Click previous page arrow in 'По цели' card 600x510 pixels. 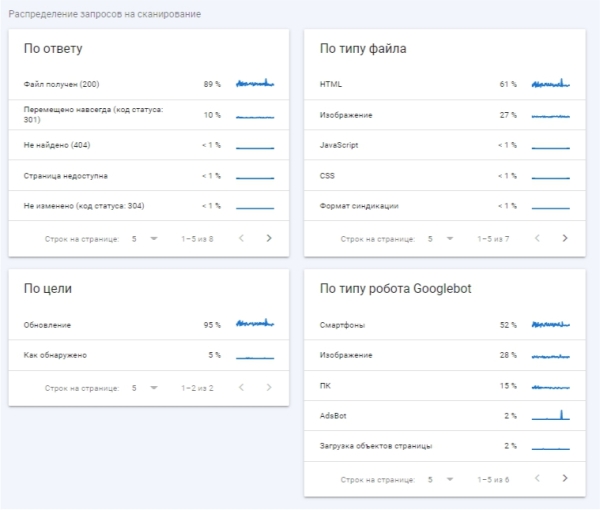241,387
